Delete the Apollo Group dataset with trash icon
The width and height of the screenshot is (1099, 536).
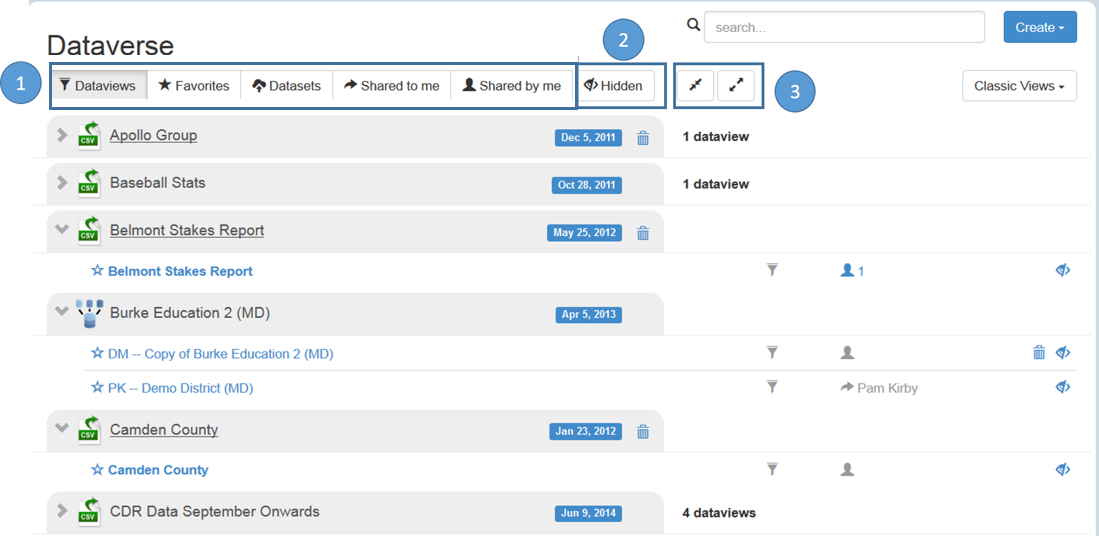pos(643,138)
